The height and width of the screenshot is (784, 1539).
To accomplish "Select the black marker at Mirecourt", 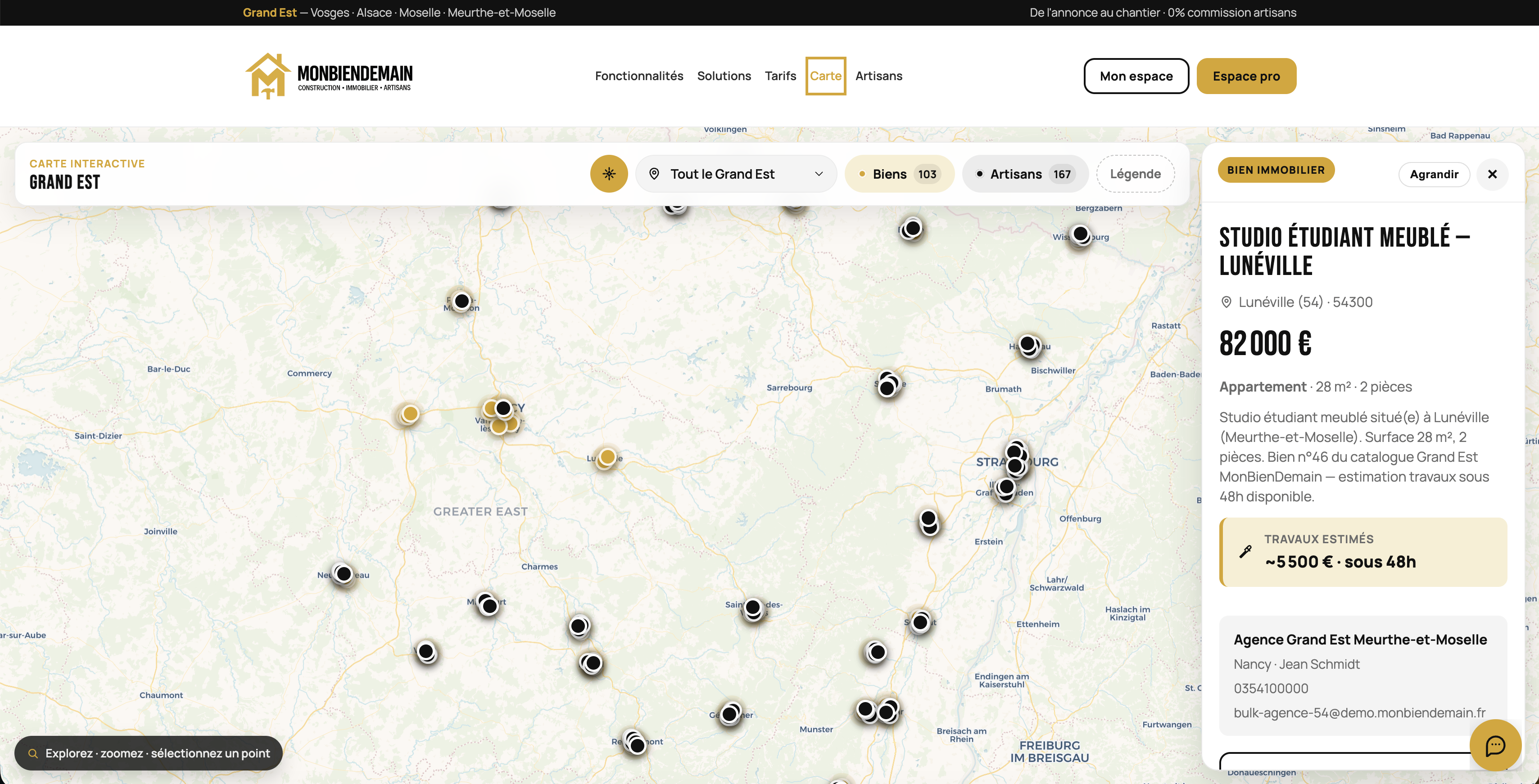I will click(x=489, y=605).
